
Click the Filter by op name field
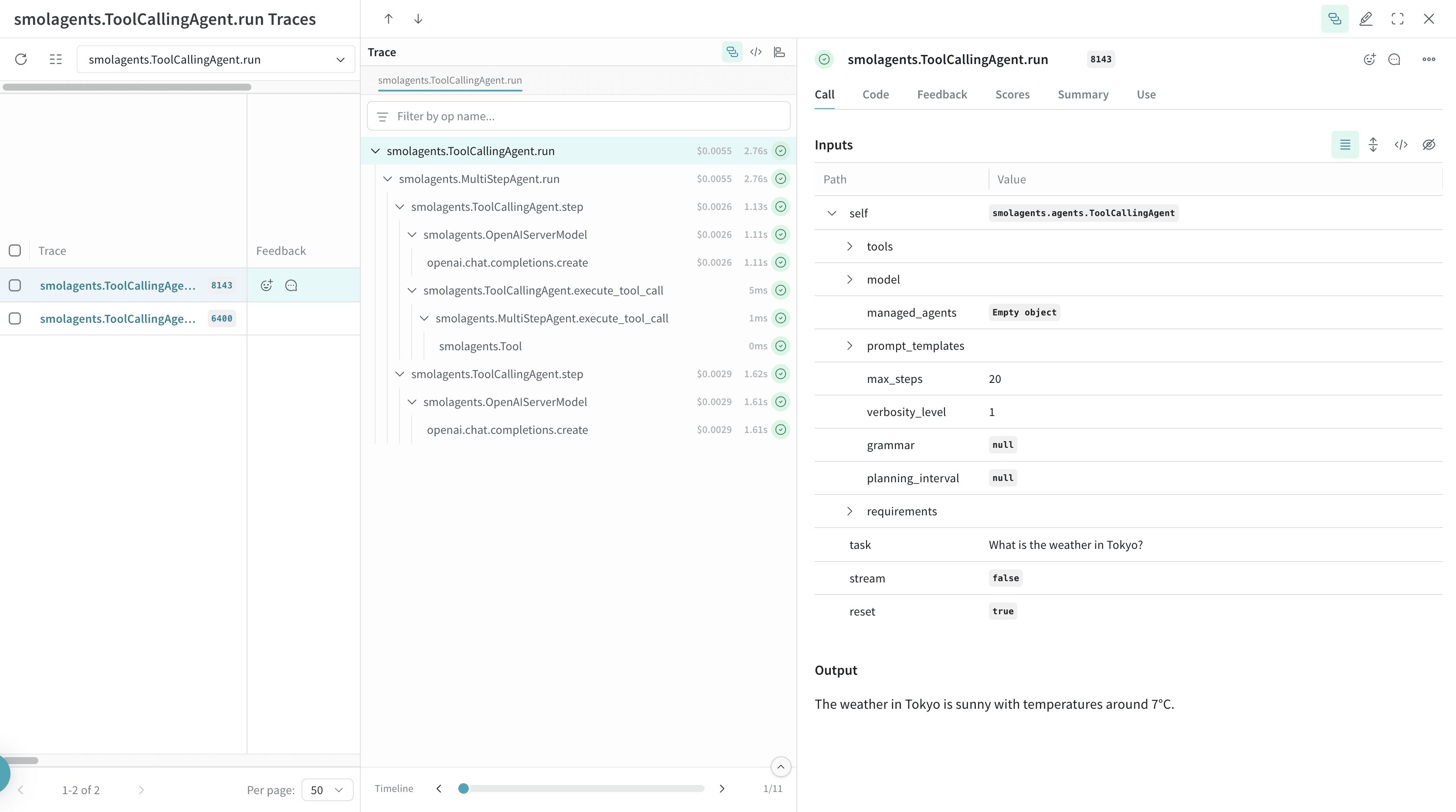point(578,116)
